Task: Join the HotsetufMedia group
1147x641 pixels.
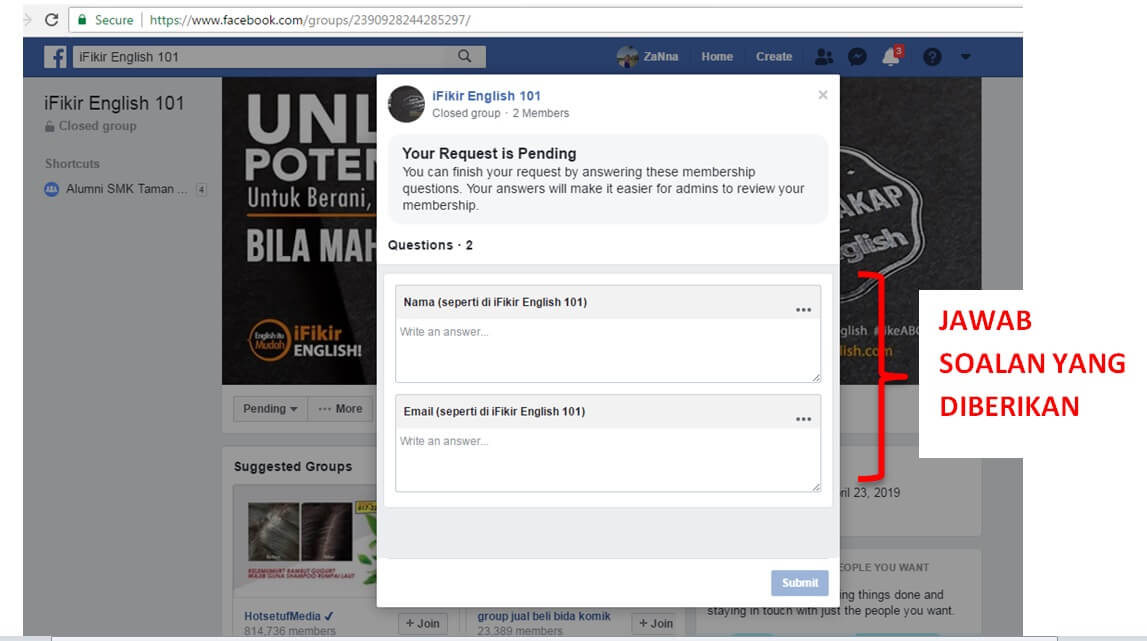Action: (x=423, y=623)
